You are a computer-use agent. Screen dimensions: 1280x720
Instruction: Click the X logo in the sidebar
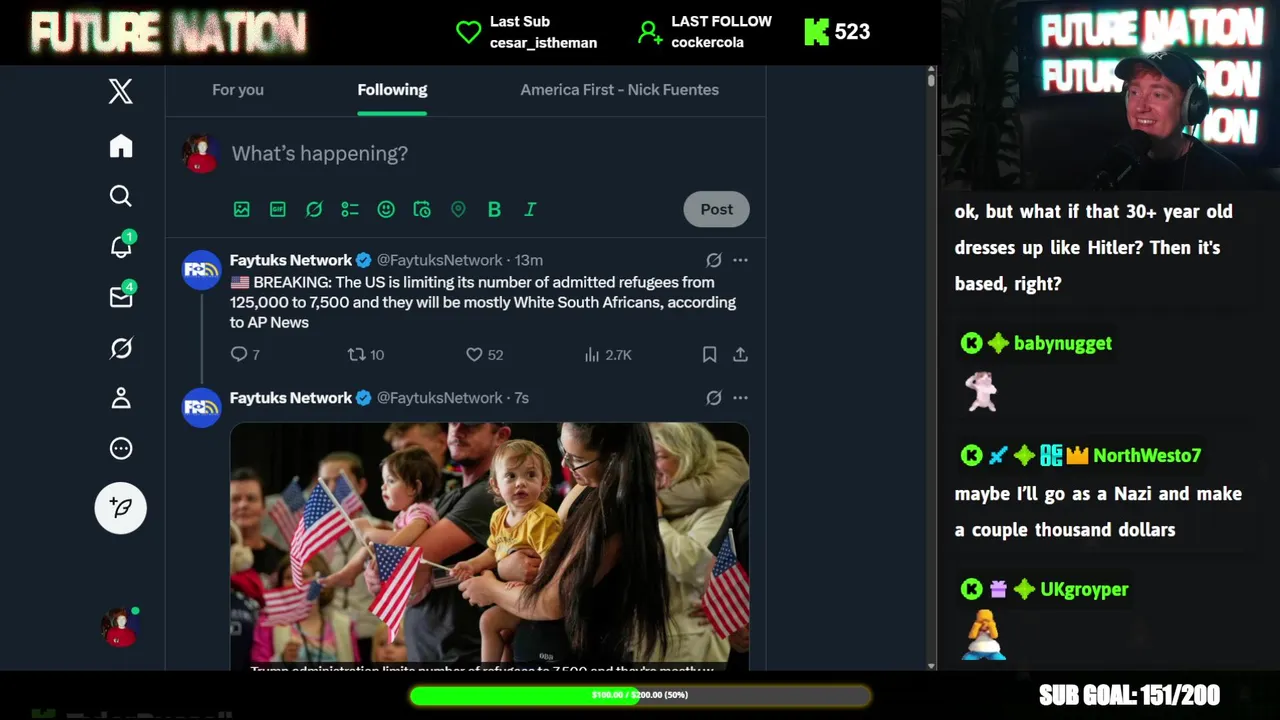(x=121, y=92)
